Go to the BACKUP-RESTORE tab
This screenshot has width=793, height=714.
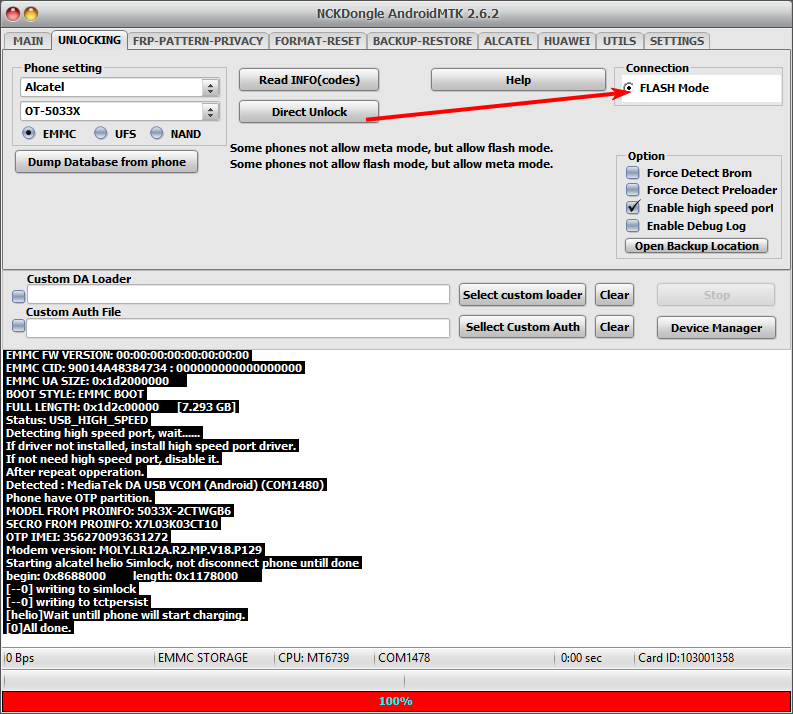tap(422, 41)
